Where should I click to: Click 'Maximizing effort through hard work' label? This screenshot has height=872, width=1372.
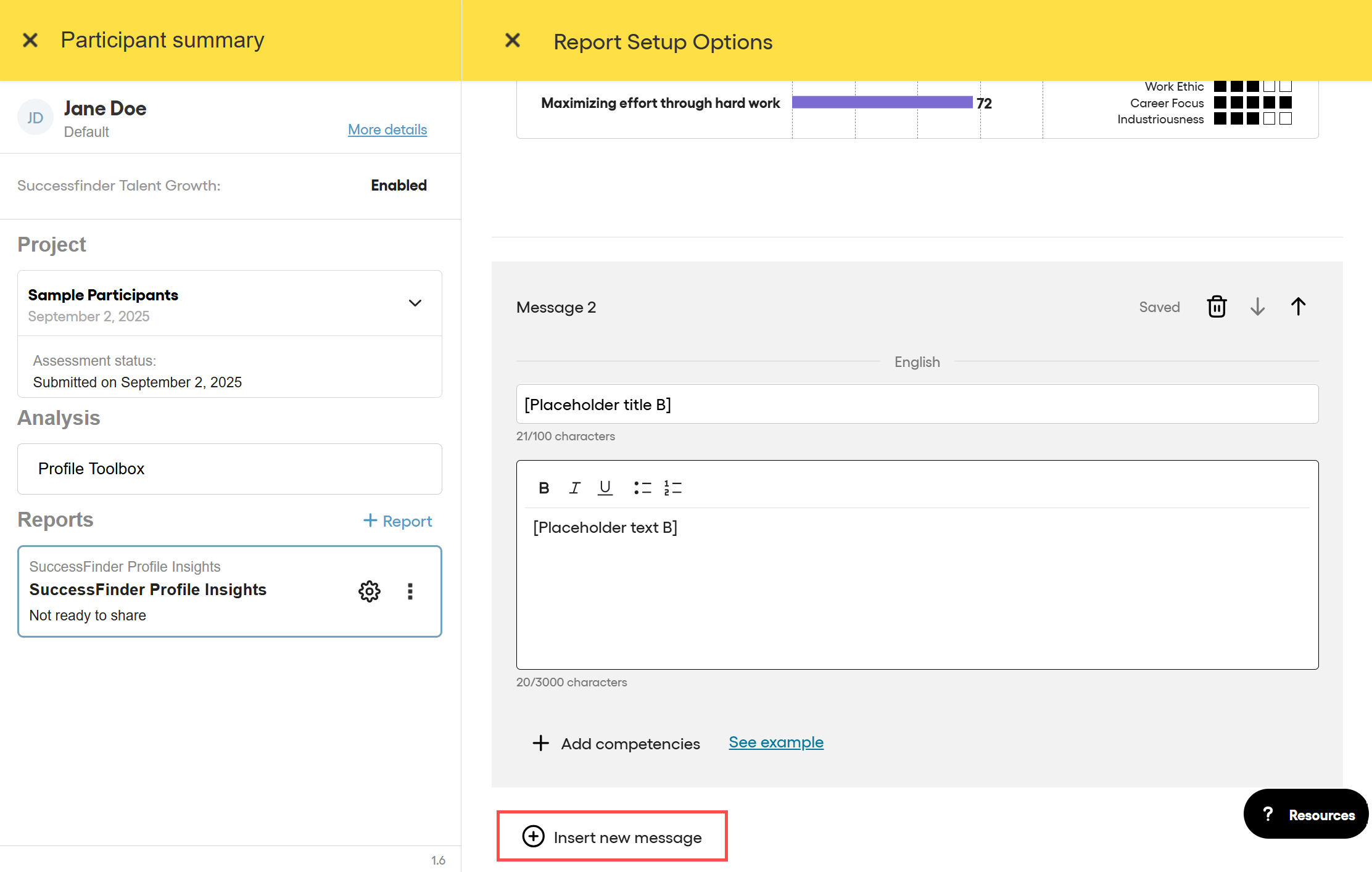coord(660,103)
